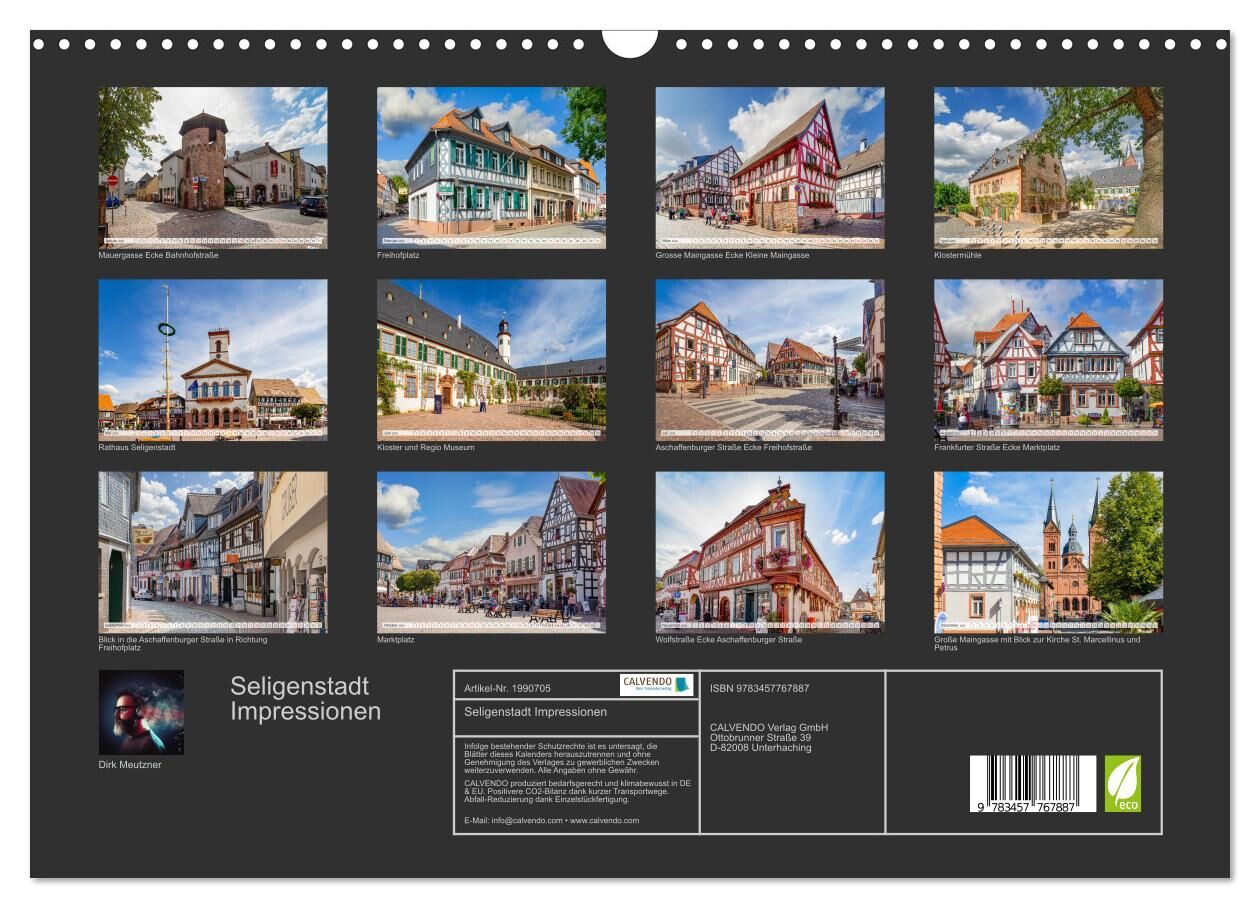
Task: Click the ISBN barcode image
Action: coord(1032,783)
